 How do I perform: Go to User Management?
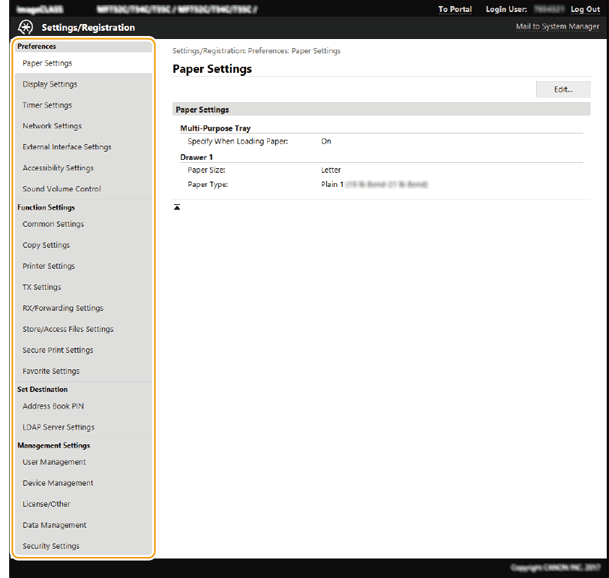point(54,462)
